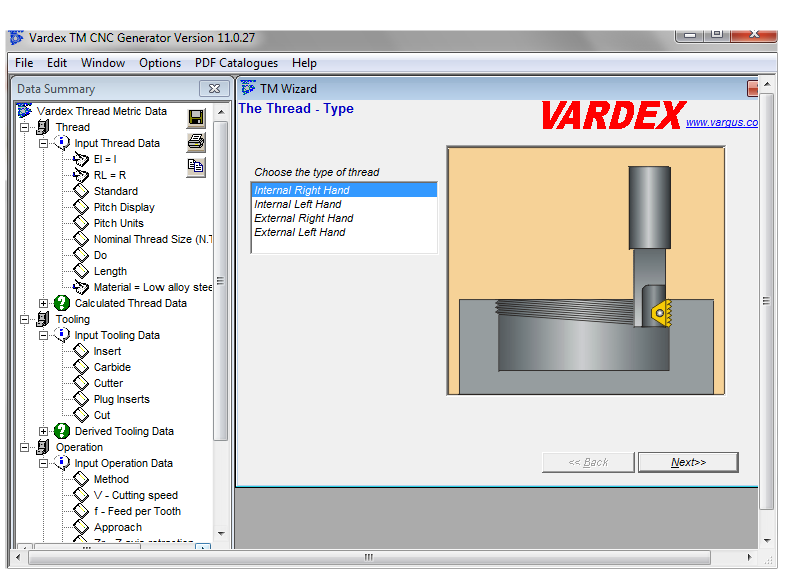Collapse the Input Operation Data node
785x576 pixels.
click(x=44, y=463)
